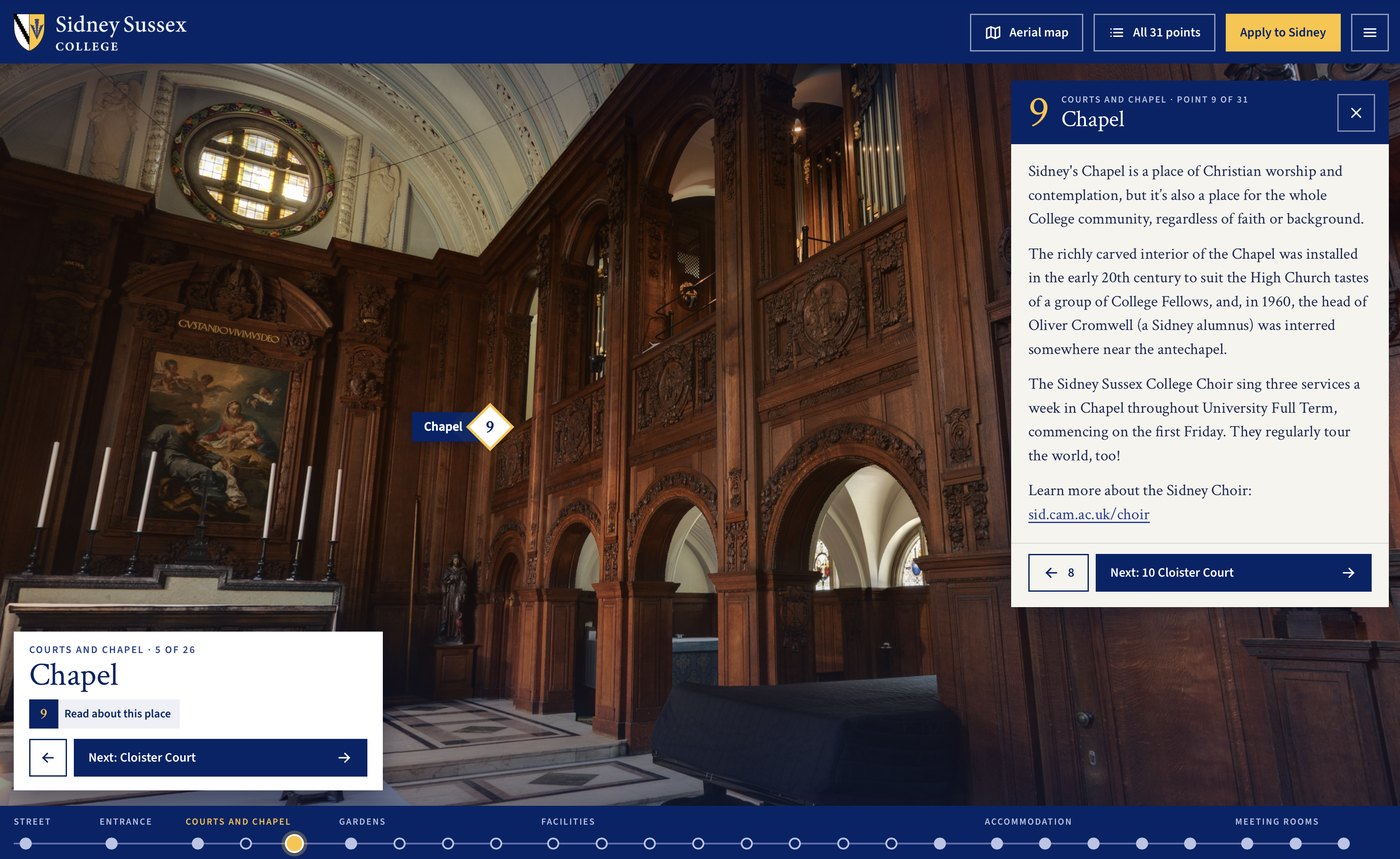Click the Sidney Sussex College crest logo
The height and width of the screenshot is (859, 1400).
pyautogui.click(x=29, y=32)
